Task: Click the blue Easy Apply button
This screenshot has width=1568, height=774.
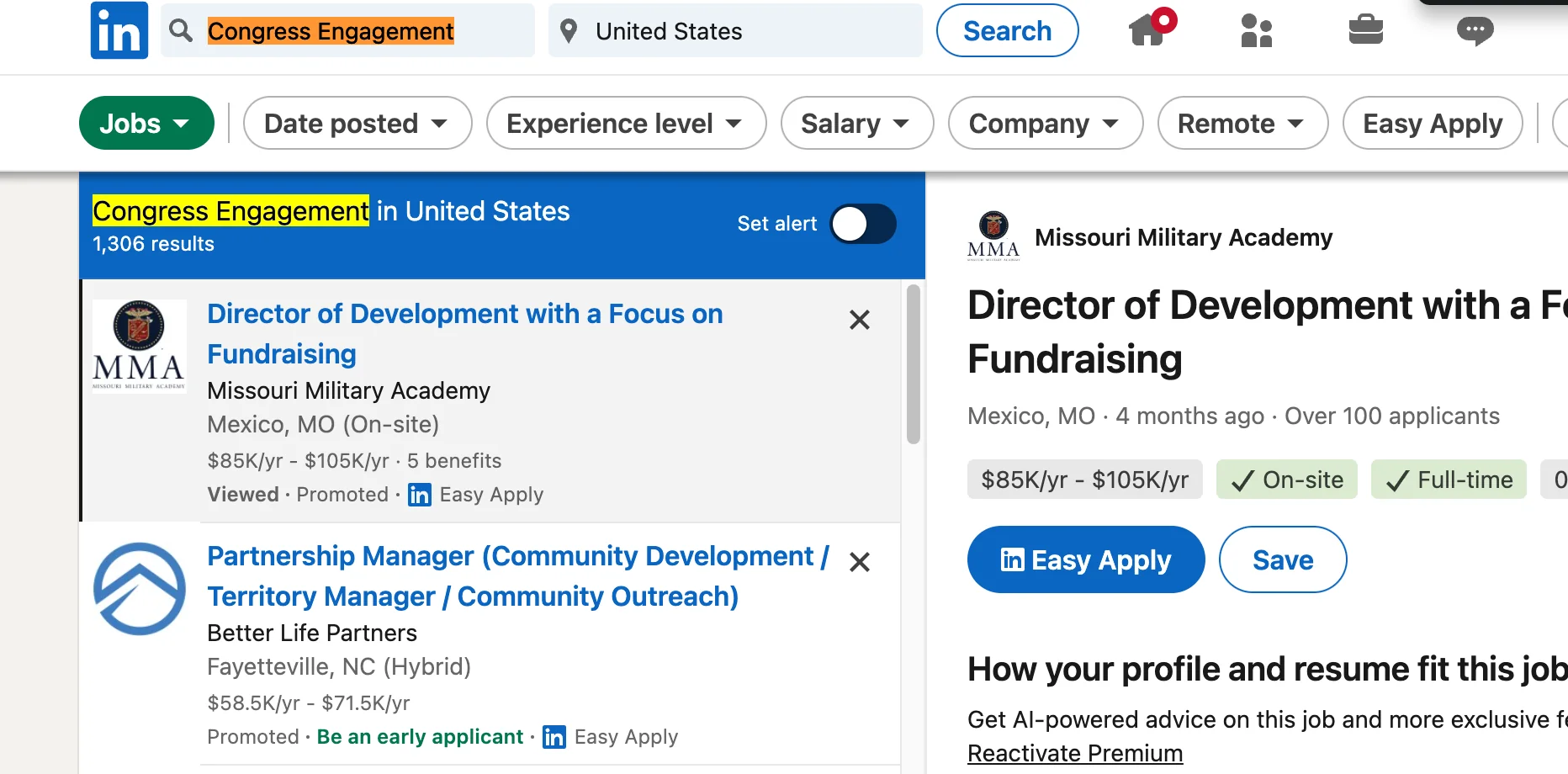Action: pos(1085,559)
